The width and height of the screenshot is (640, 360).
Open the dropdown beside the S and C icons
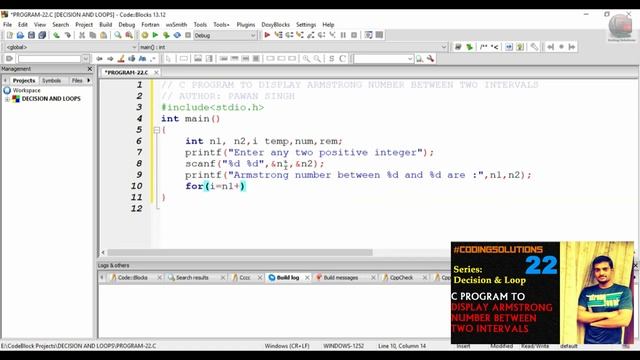coord(410,59)
